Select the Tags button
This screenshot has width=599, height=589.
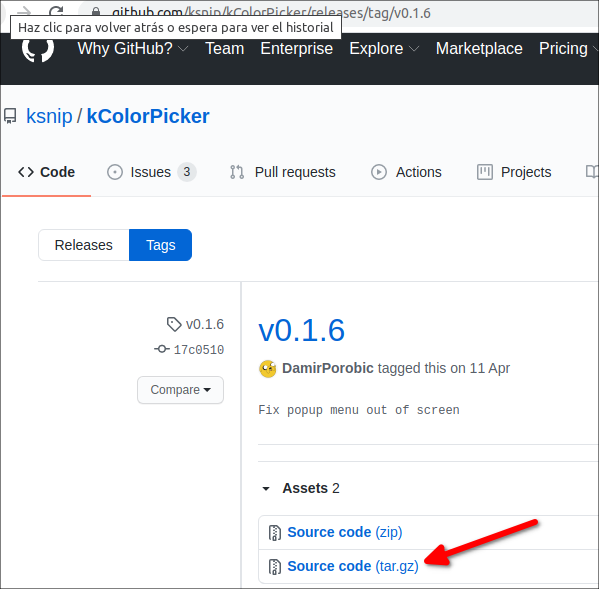point(160,245)
